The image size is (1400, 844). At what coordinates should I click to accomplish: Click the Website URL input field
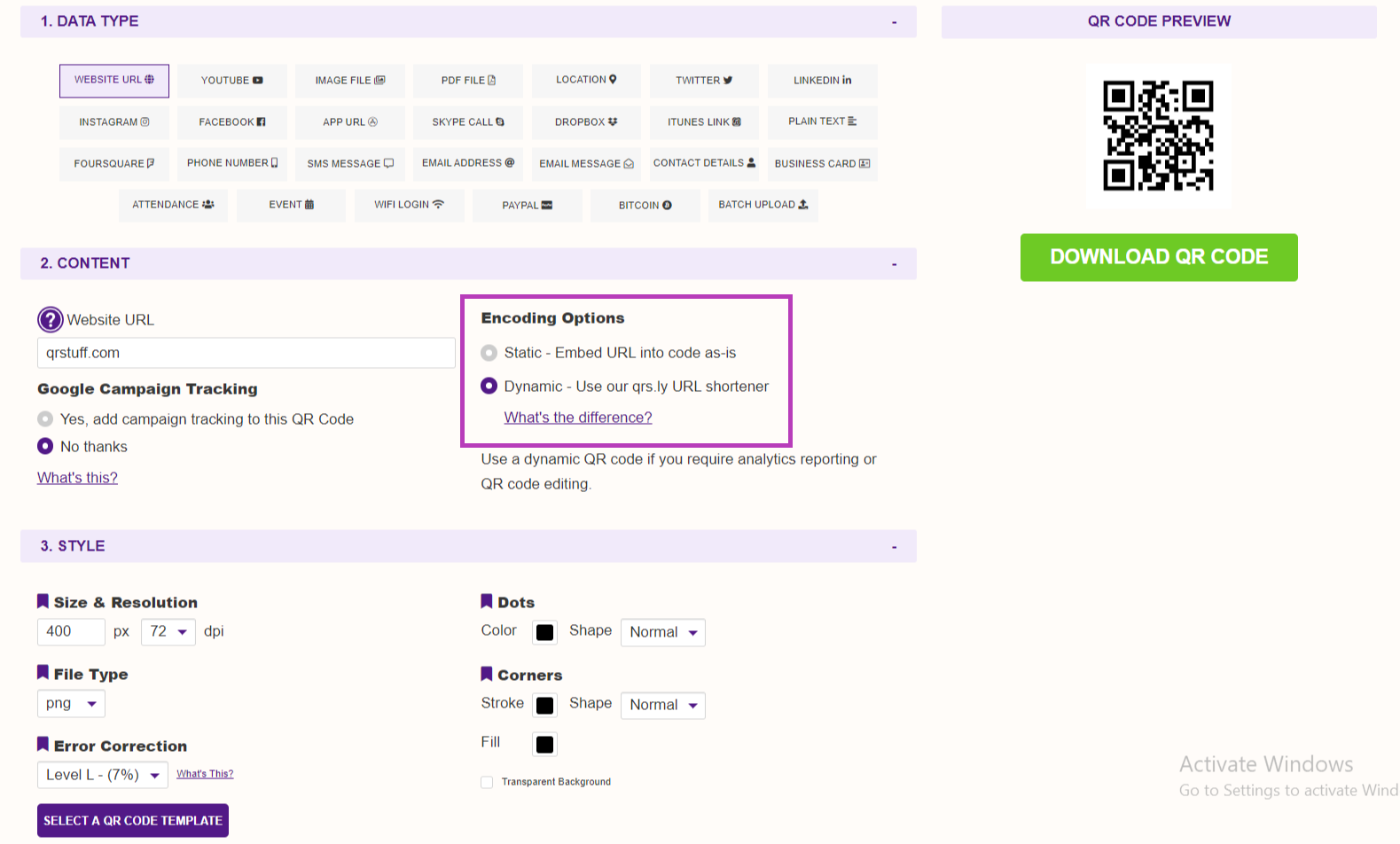246,353
